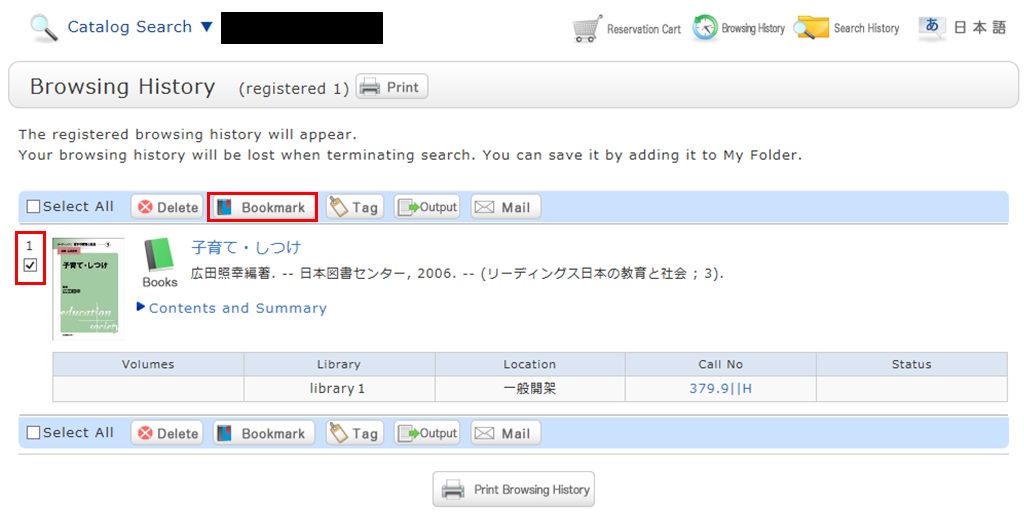
Task: Click the top Output button
Action: click(427, 207)
